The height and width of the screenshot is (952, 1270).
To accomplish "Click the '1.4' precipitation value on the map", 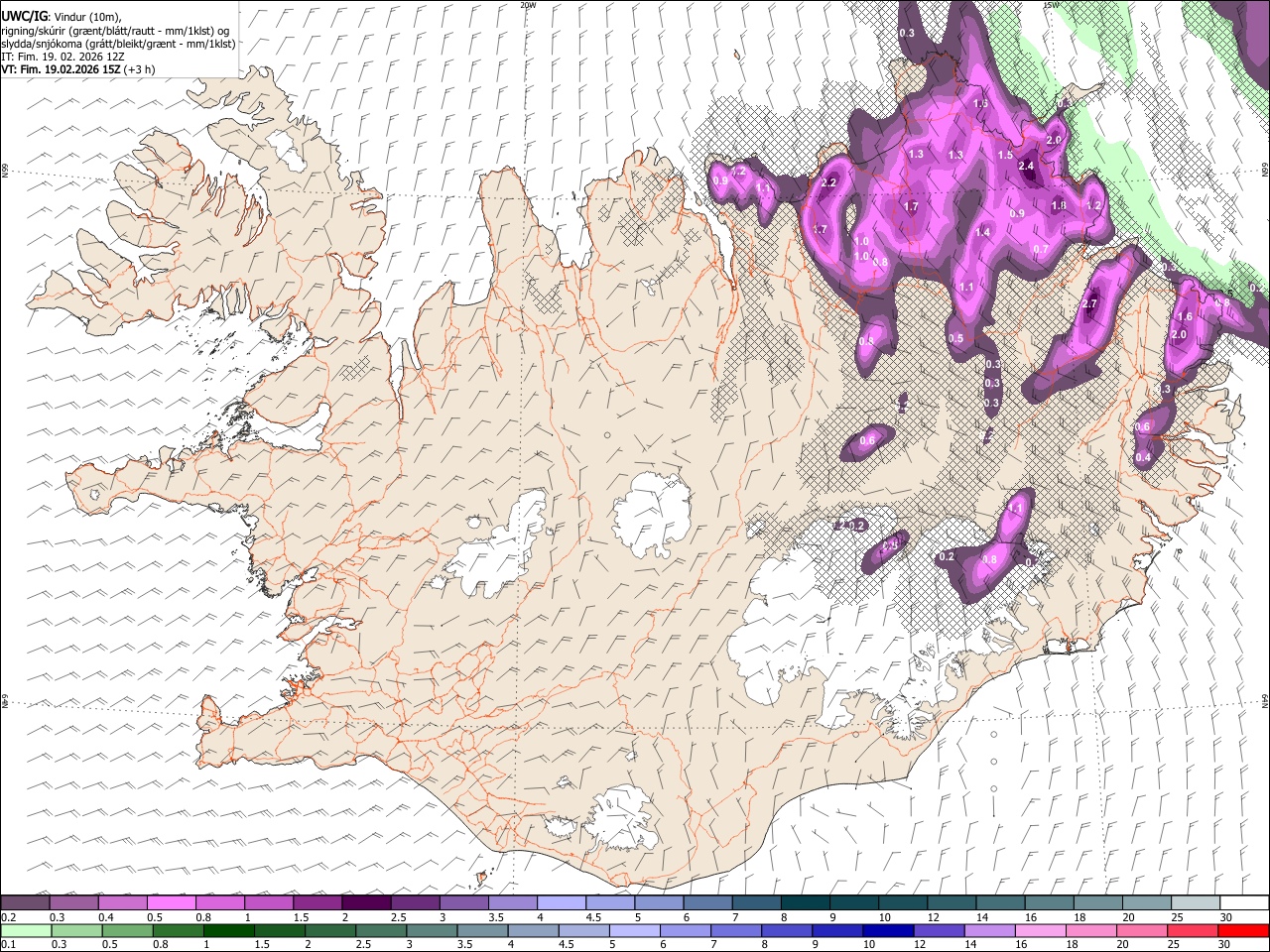I will coord(983,232).
